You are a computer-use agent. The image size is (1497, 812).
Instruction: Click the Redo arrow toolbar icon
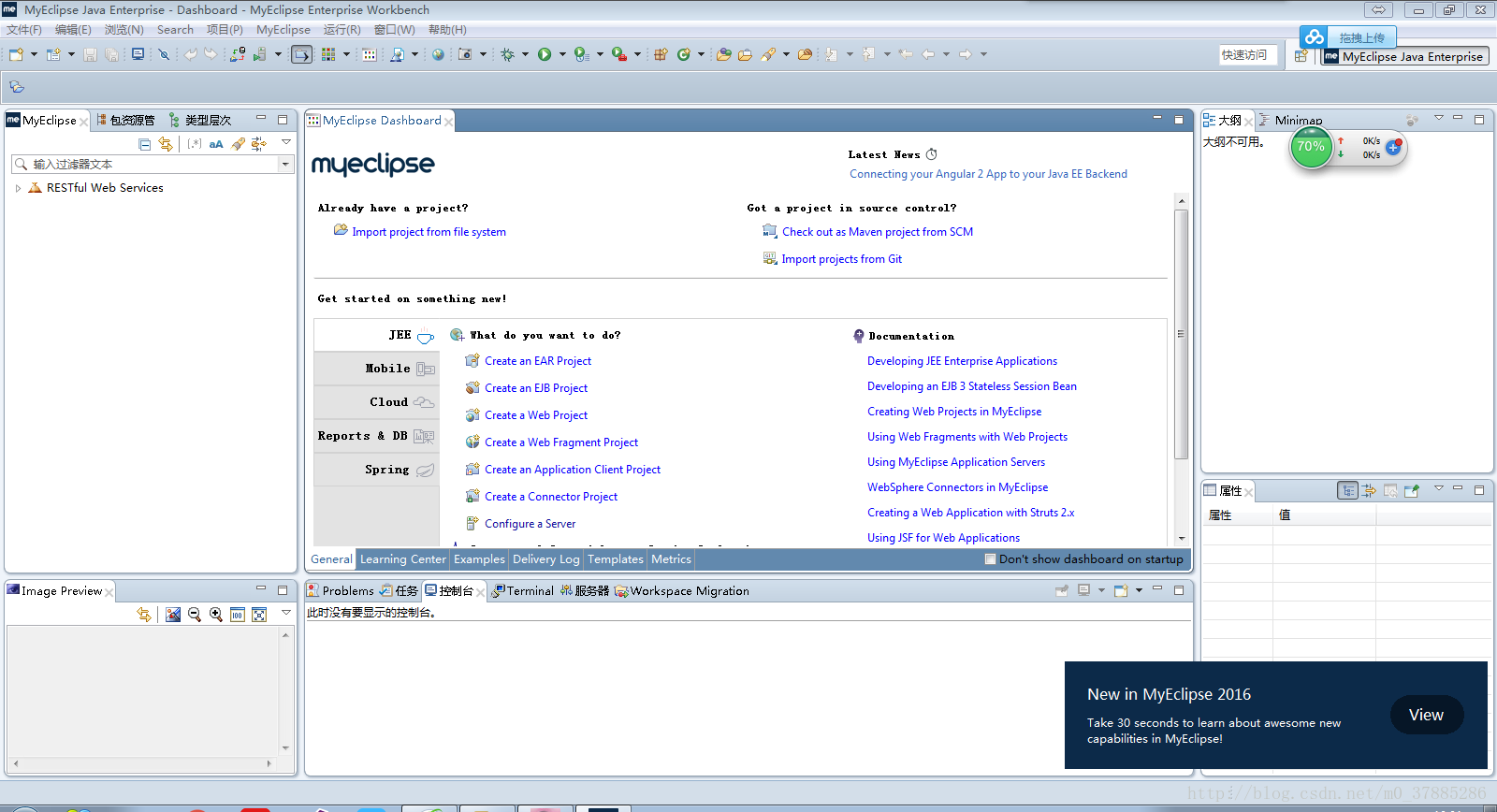tap(211, 54)
